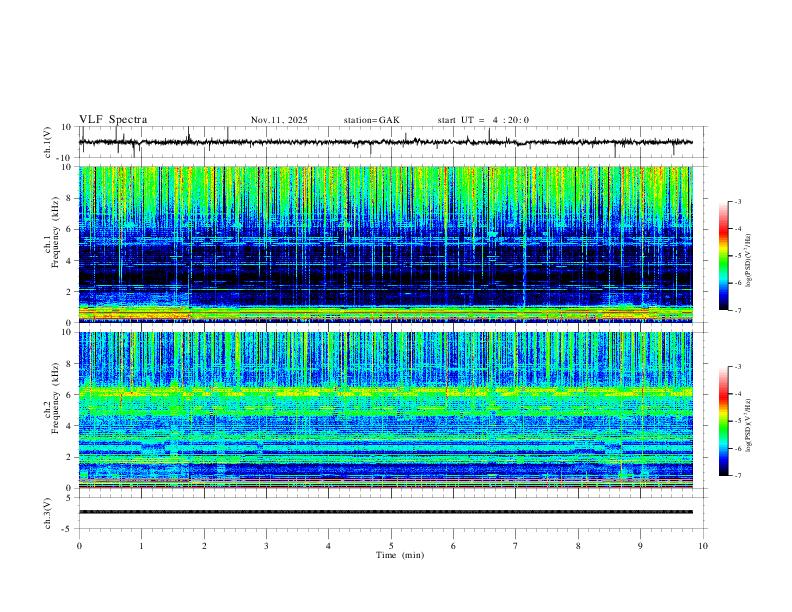
Task: Select the log(PSD) label beside ch.2 colorbar
Action: (749, 425)
